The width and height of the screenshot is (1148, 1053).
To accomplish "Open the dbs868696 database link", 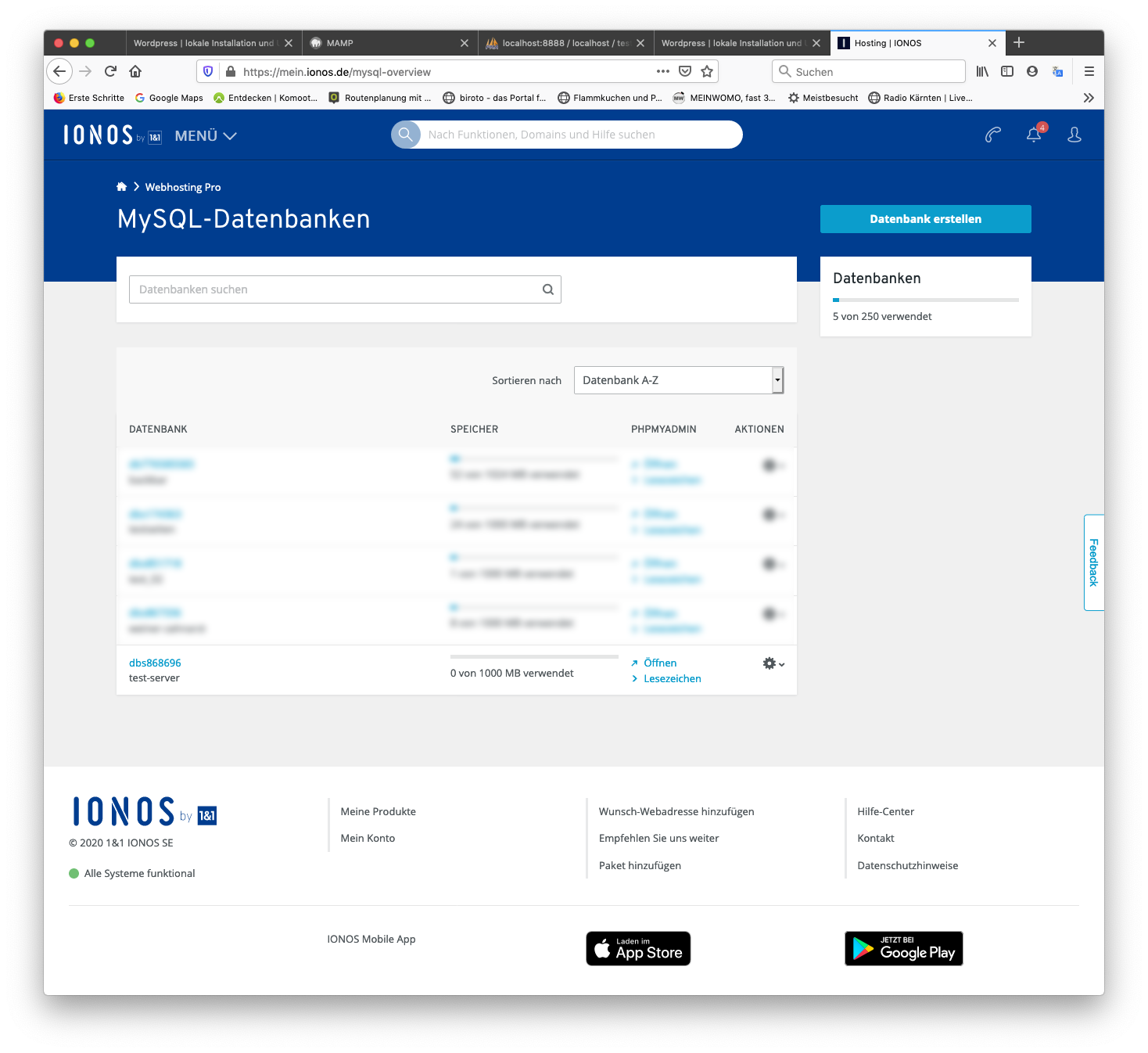I will point(155,663).
